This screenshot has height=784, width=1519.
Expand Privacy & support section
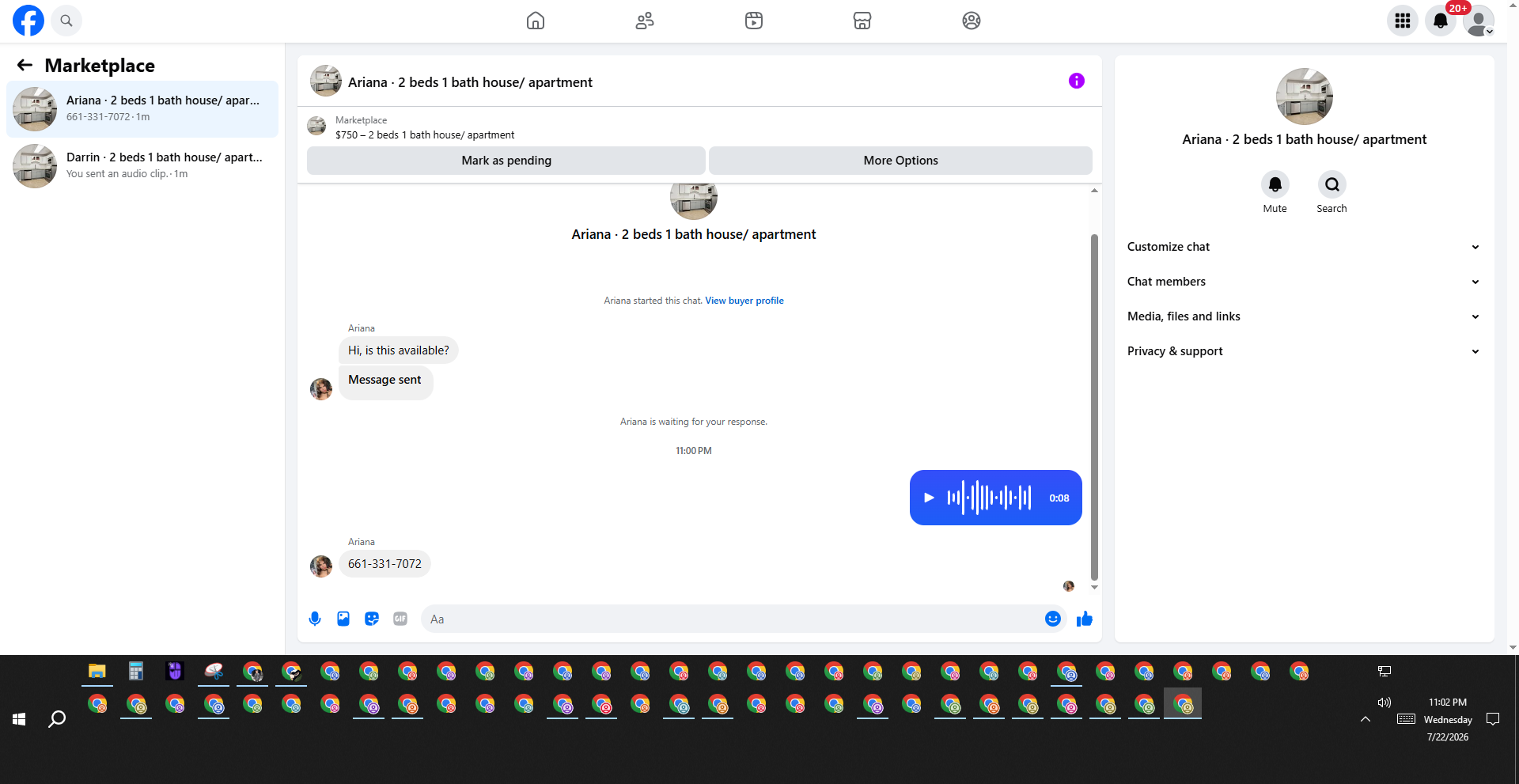(1304, 351)
